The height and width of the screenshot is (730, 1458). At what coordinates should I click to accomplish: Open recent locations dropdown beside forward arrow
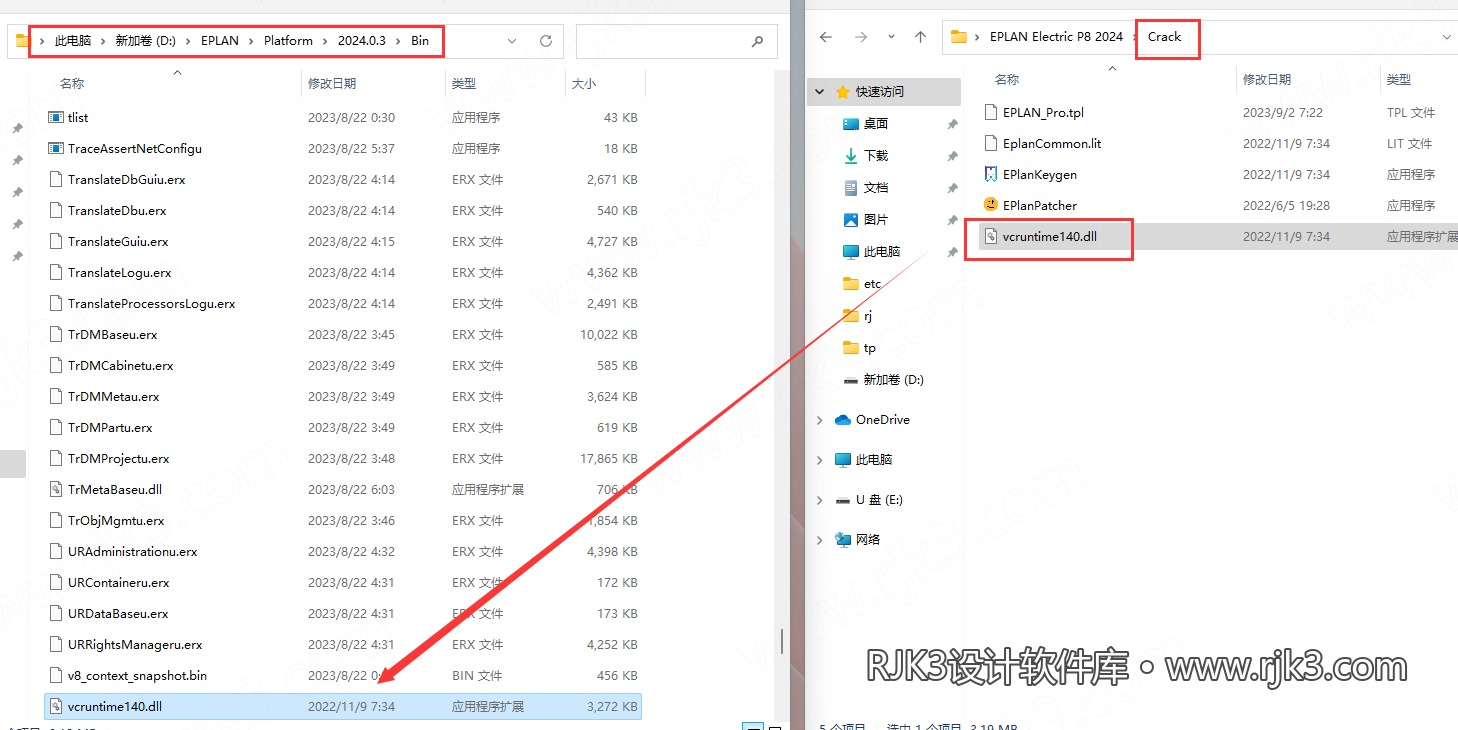click(x=890, y=37)
